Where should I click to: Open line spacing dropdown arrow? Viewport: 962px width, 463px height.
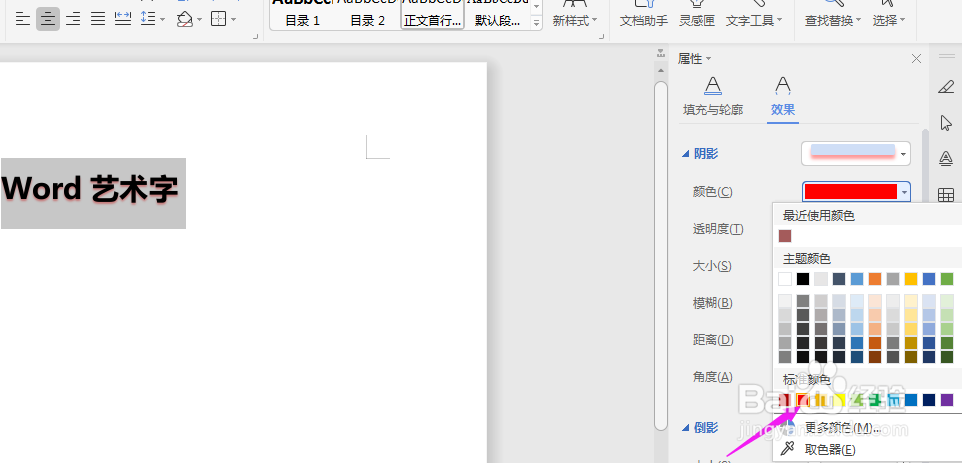[x=162, y=20]
